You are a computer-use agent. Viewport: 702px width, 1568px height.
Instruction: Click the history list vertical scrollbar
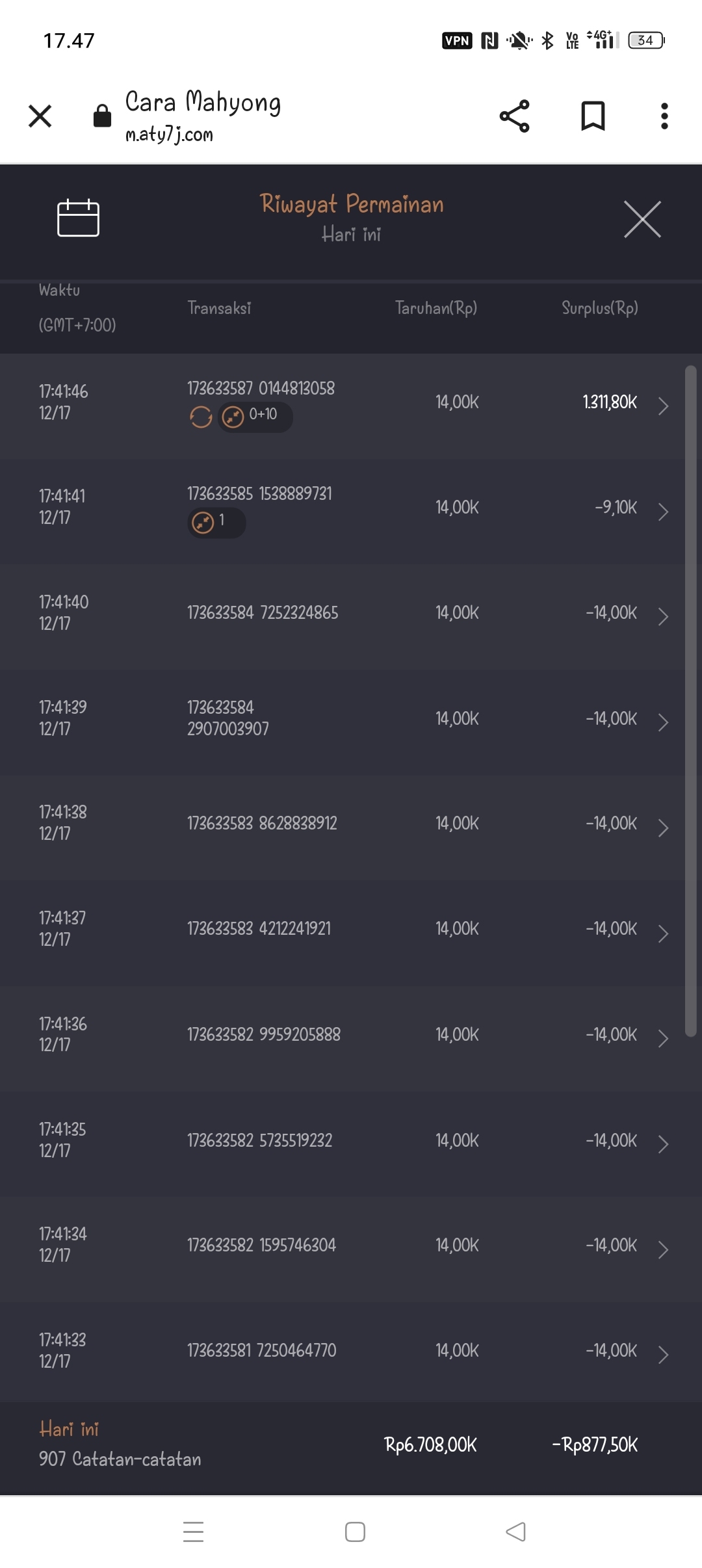click(690, 702)
